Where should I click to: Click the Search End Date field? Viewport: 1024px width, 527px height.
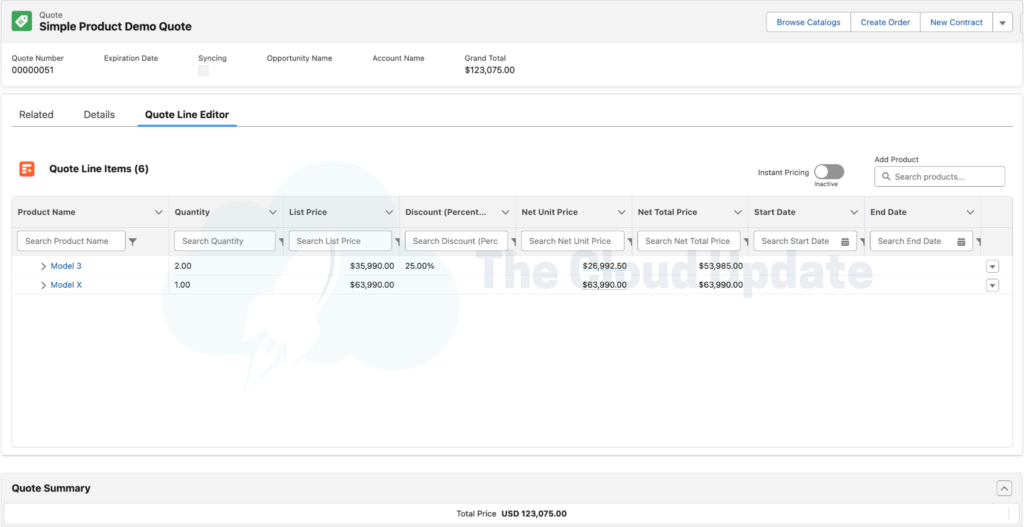(921, 241)
